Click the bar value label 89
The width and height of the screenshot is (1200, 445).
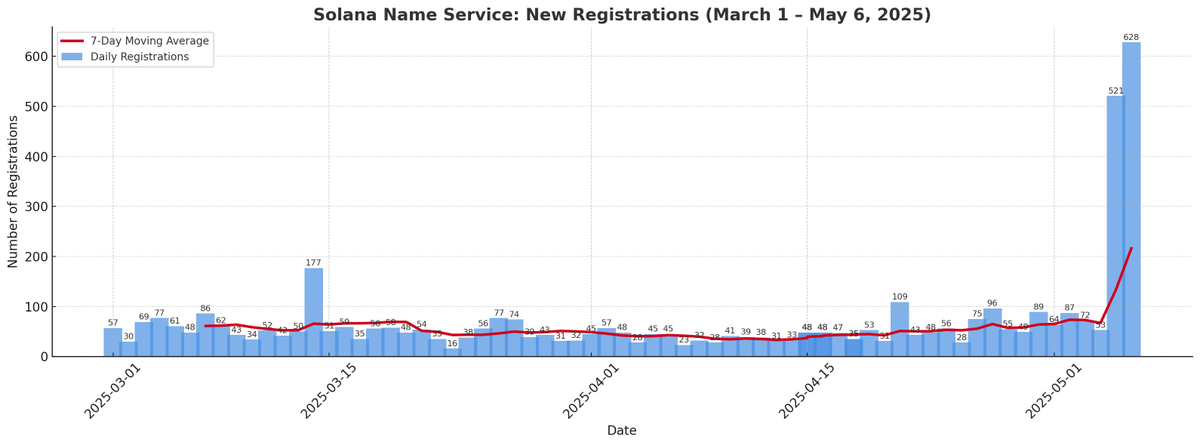click(x=1038, y=307)
